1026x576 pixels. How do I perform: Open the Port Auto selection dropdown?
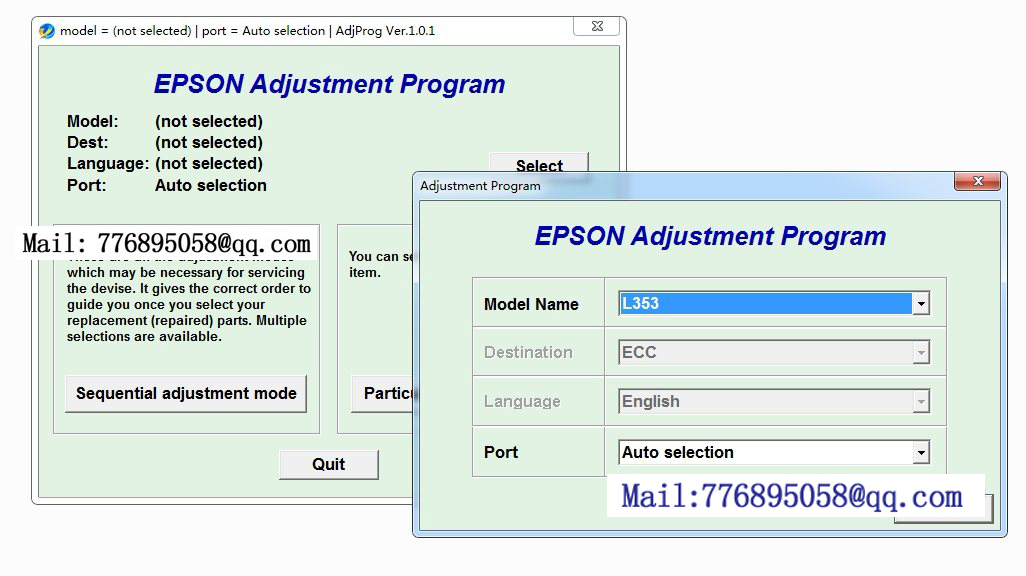tap(921, 452)
